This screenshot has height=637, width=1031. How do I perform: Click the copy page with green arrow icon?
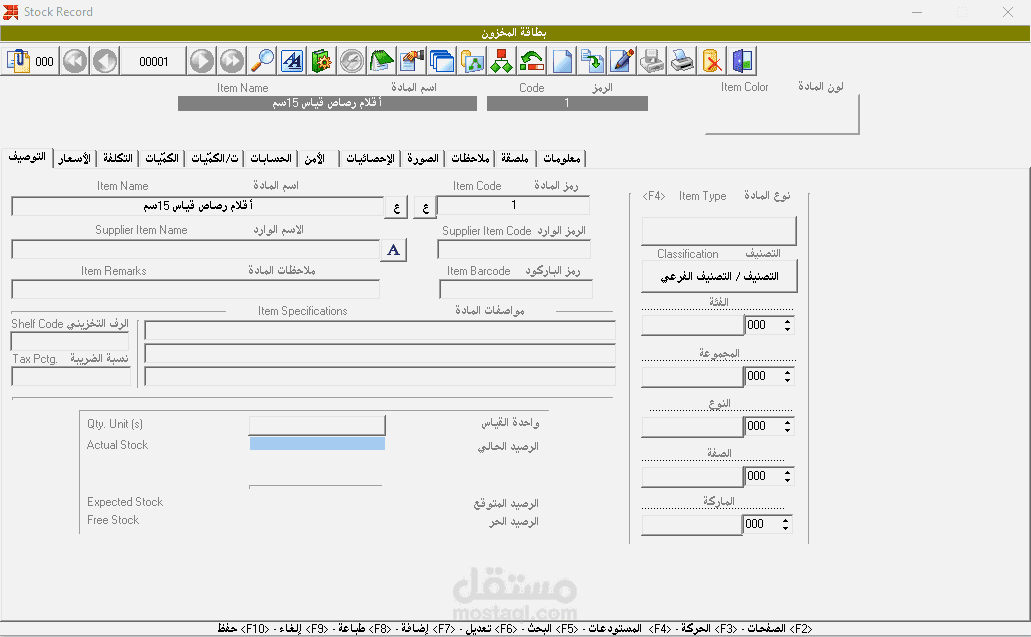click(592, 61)
